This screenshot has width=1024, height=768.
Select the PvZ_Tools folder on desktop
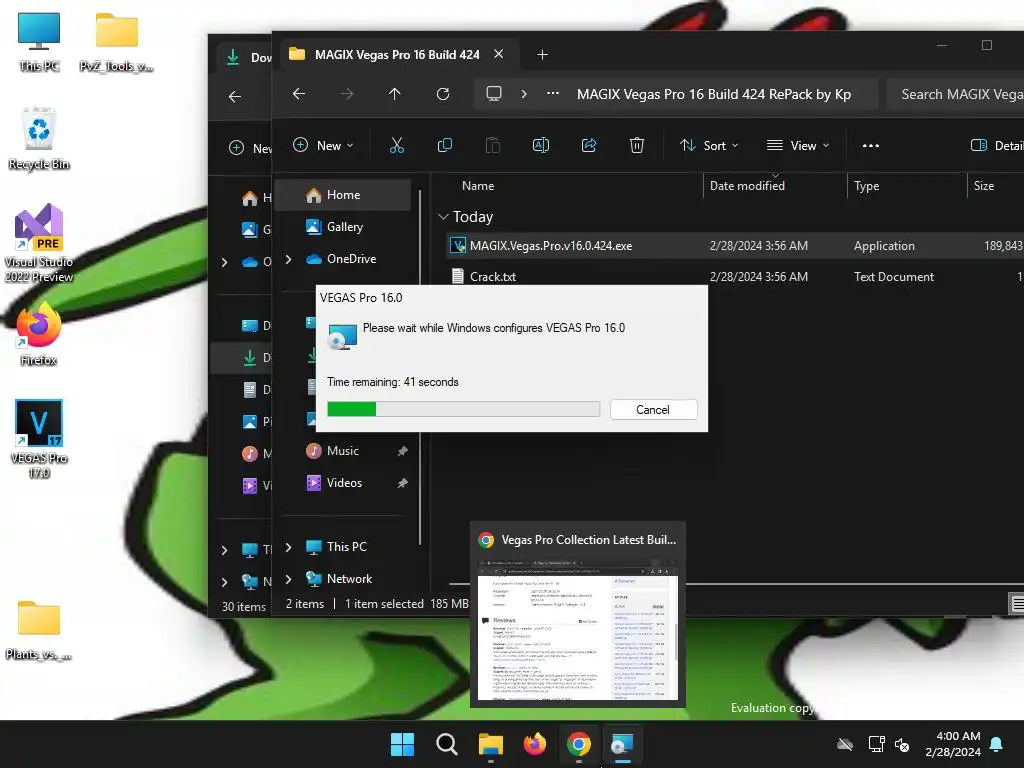(x=116, y=41)
